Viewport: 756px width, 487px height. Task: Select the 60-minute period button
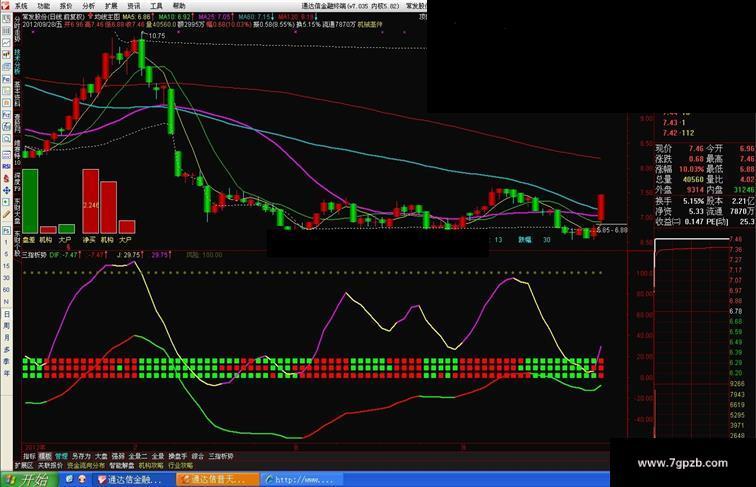pyautogui.click(x=6, y=290)
